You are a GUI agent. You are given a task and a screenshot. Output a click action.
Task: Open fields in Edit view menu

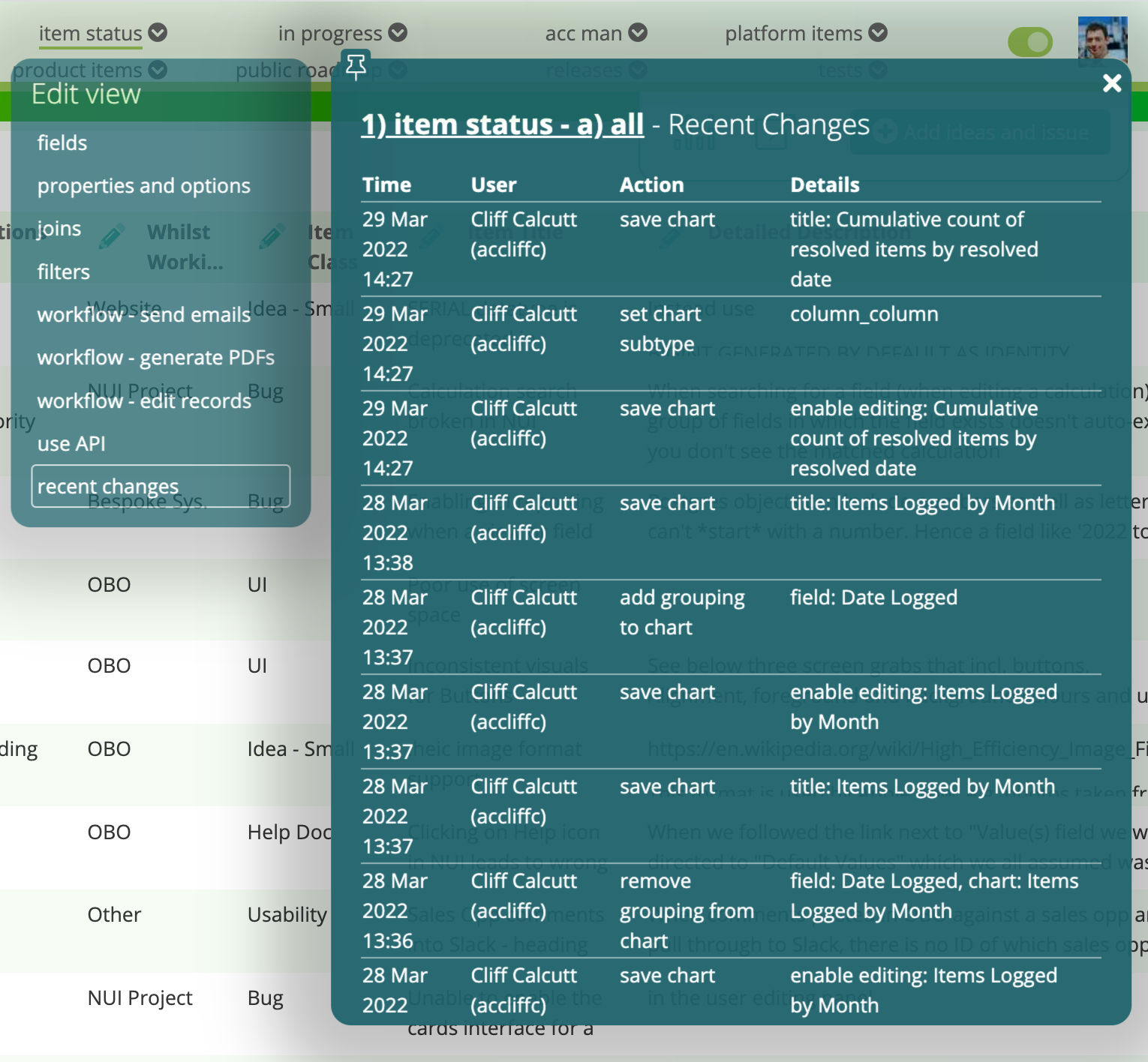click(62, 142)
